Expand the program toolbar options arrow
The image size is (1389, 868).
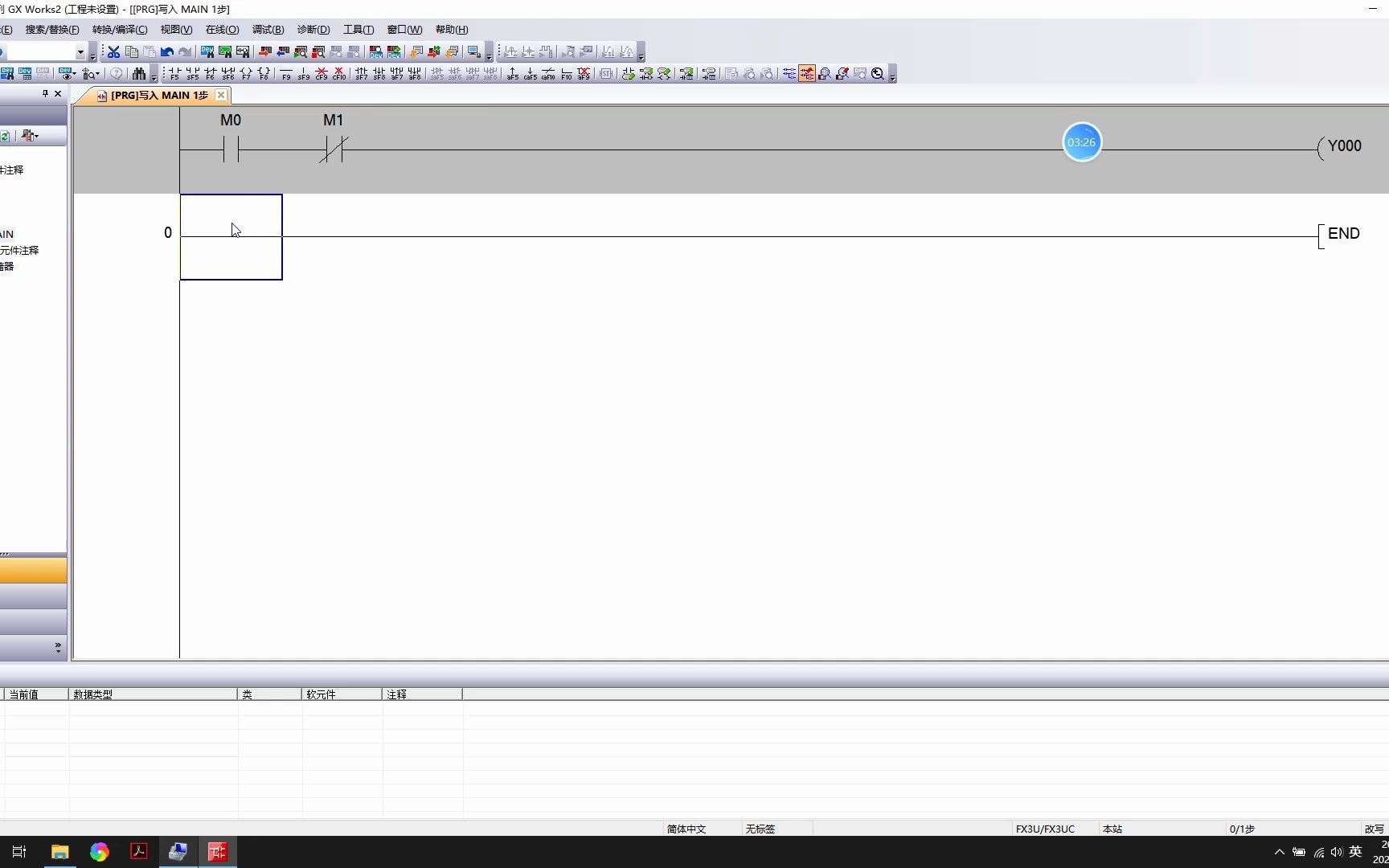(490, 54)
